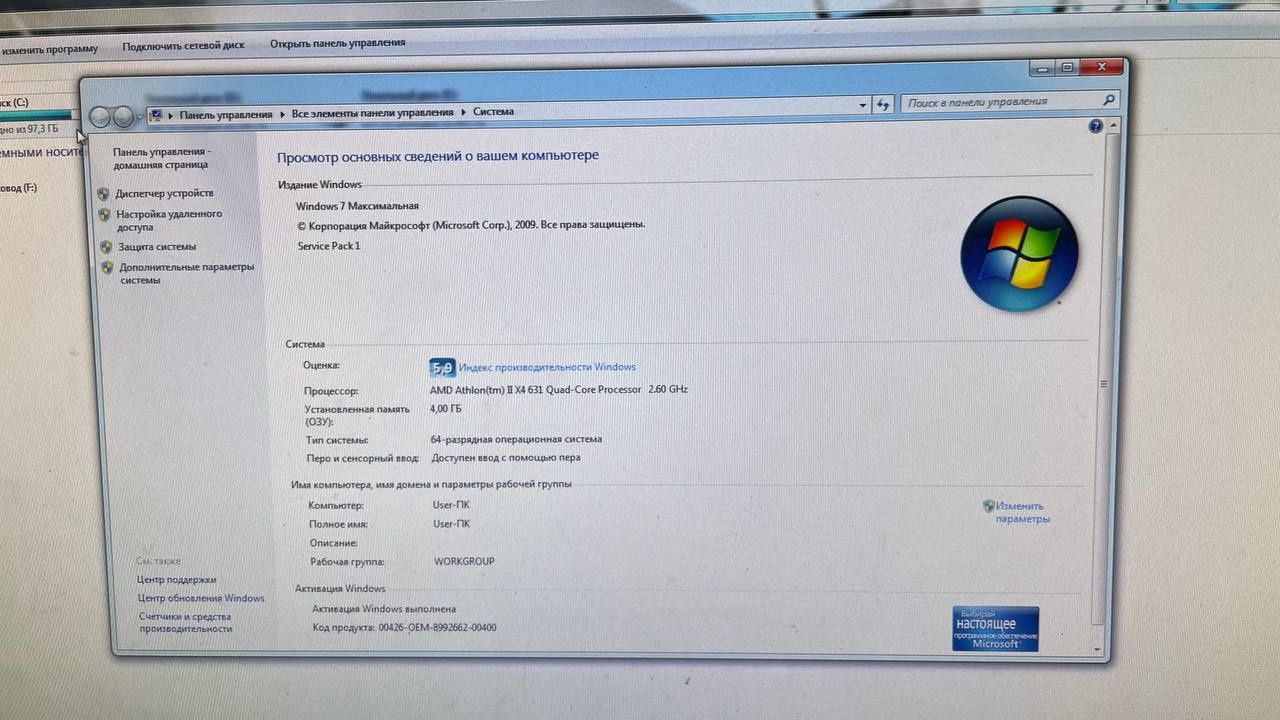Click the product code 00426-OEM-8992662-00400

pos(437,628)
